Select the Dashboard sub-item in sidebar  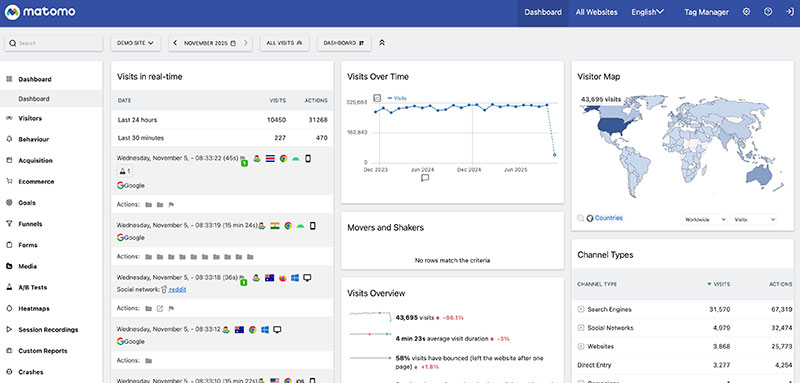pyautogui.click(x=51, y=98)
